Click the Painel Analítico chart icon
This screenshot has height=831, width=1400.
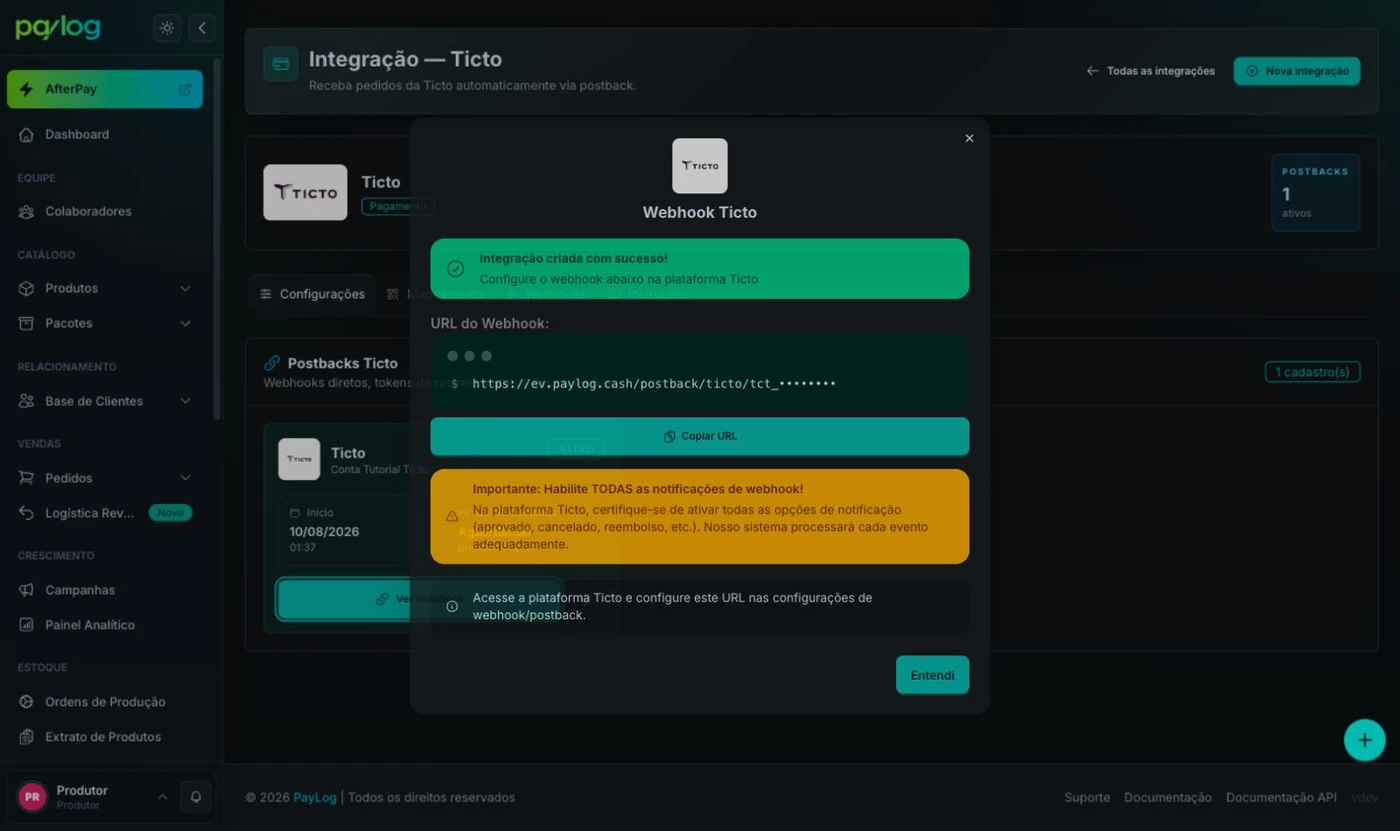(27, 625)
